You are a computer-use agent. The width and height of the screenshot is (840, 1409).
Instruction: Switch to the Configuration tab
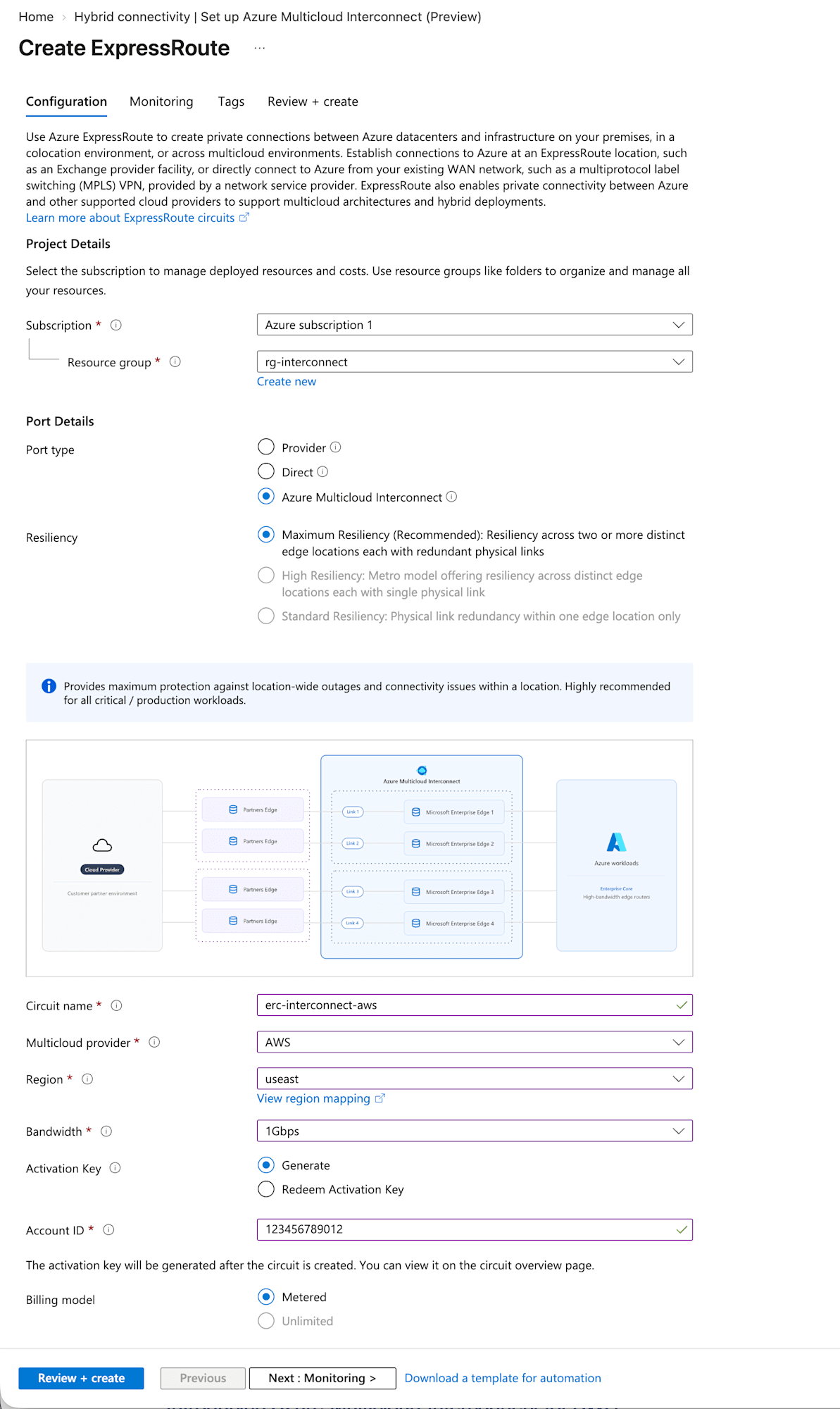[66, 101]
